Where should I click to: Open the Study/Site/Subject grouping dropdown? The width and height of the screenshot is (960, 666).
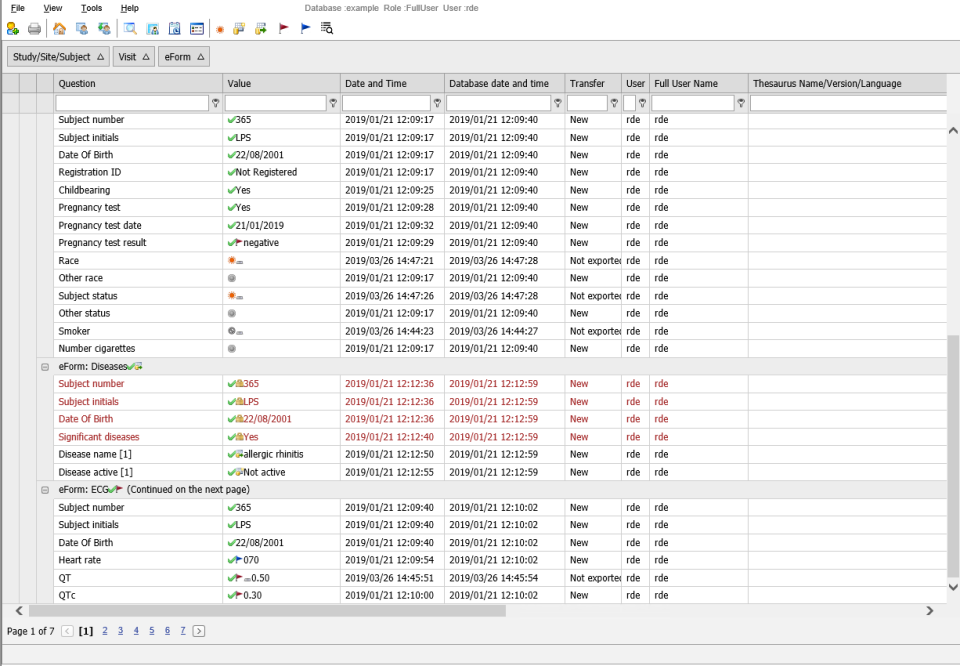58,56
